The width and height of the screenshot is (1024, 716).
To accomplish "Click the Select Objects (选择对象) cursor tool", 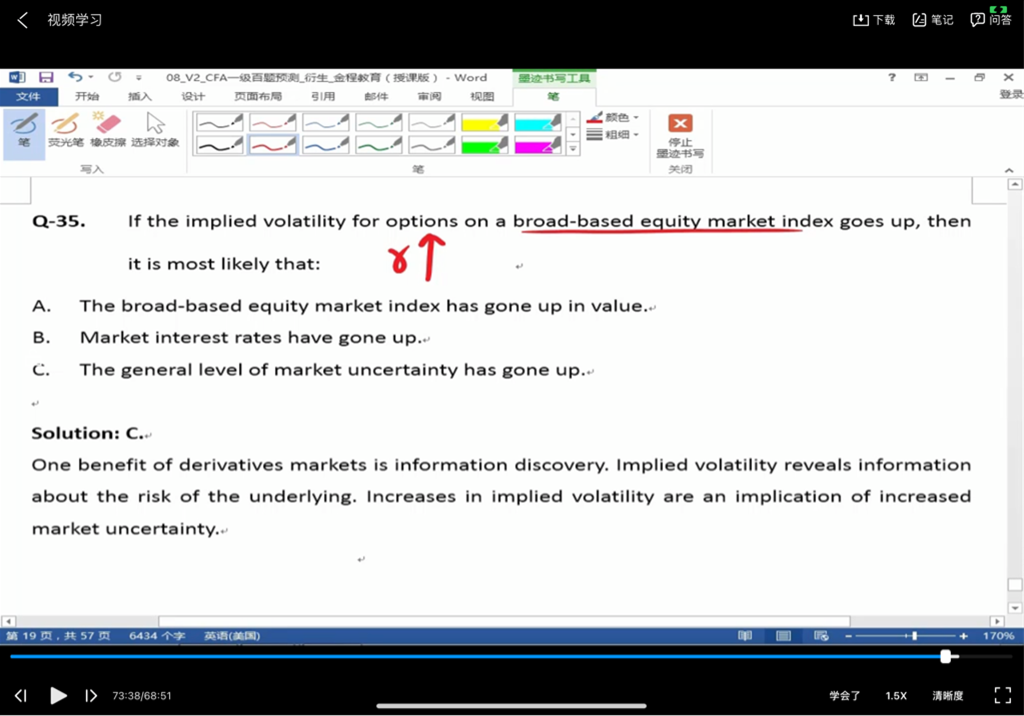I will [x=155, y=130].
